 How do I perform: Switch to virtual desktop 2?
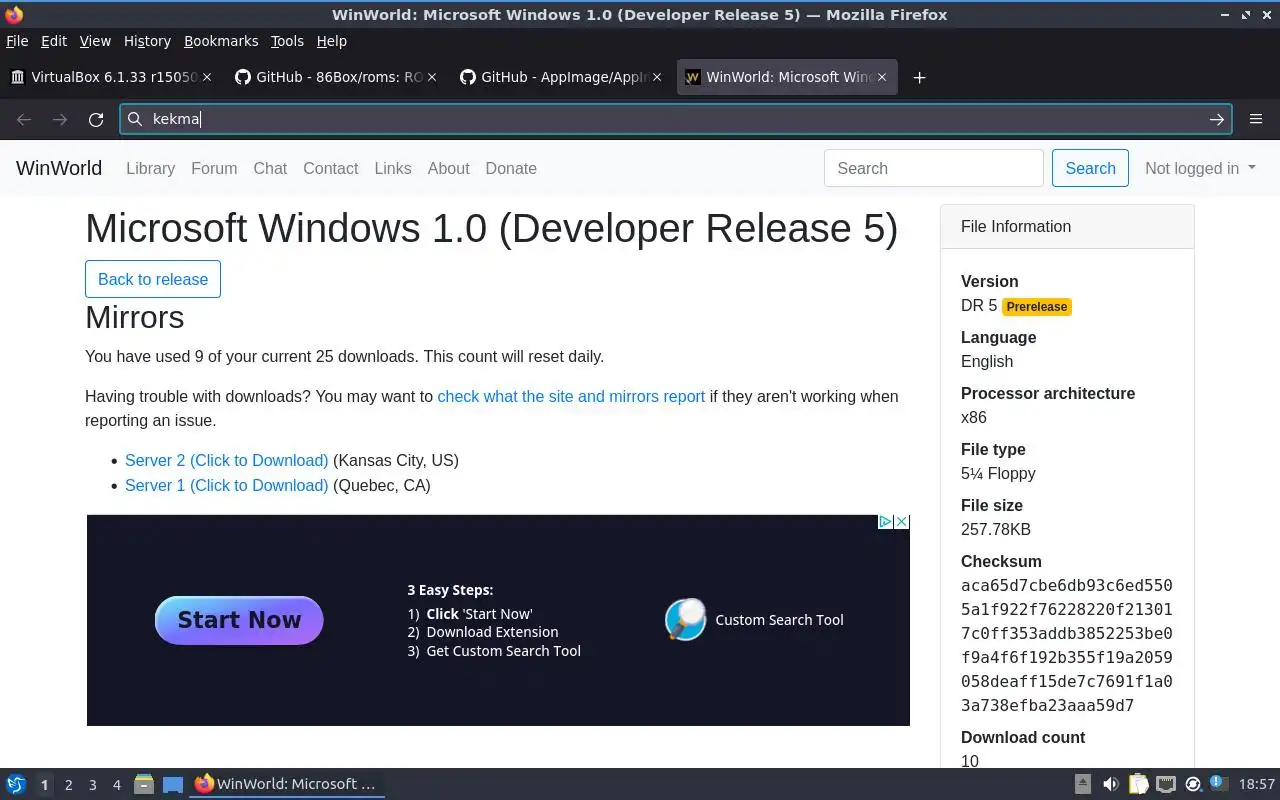tap(68, 785)
